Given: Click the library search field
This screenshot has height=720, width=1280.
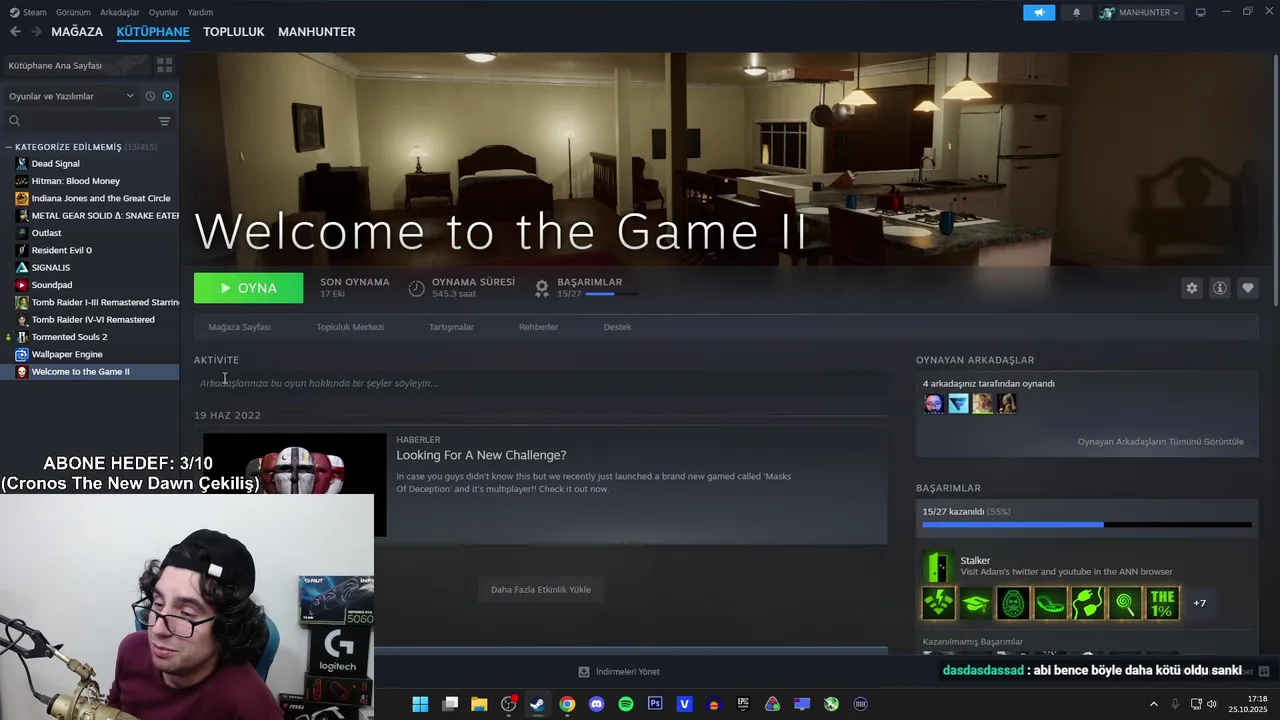Looking at the screenshot, I should 80,121.
